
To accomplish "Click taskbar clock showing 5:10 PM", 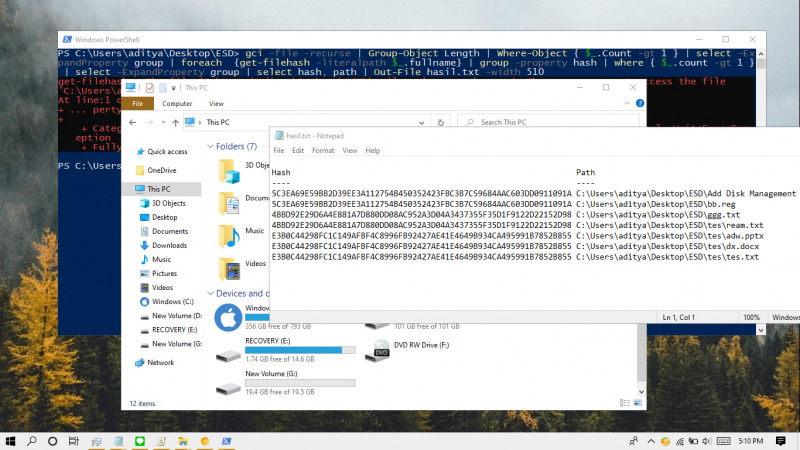I will point(751,441).
